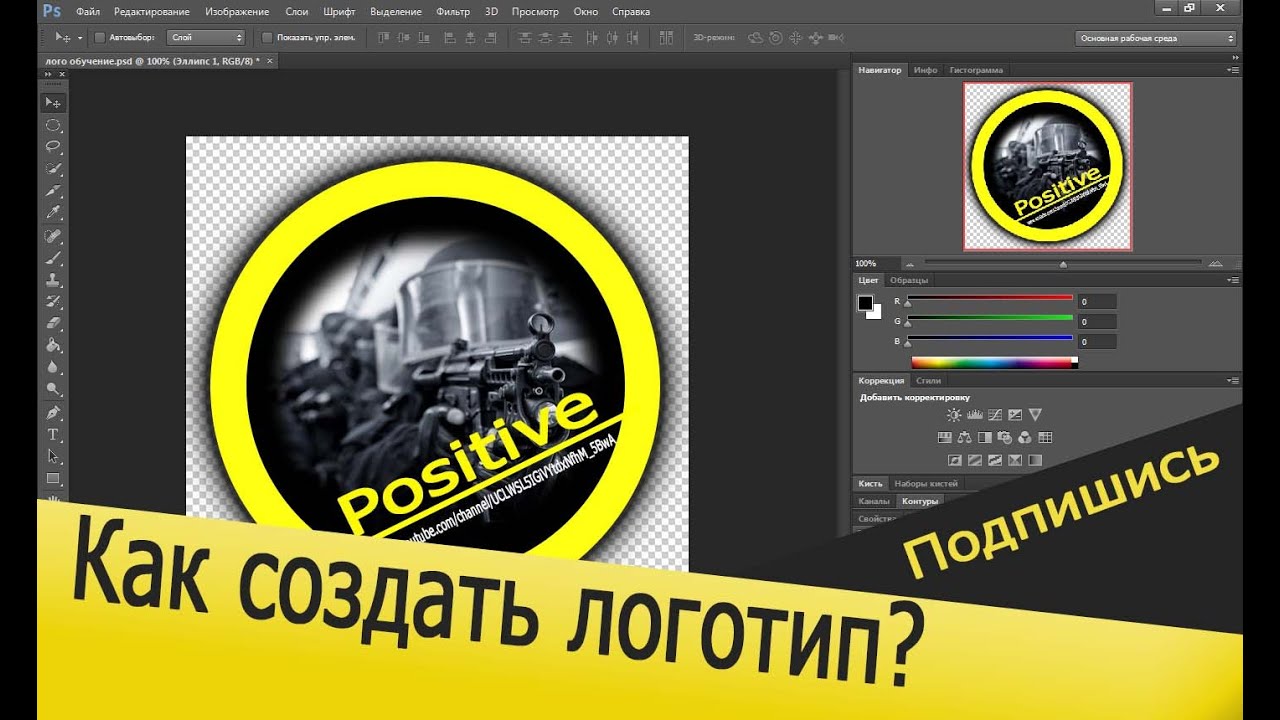
Task: Open the Коррекция panel flyout menu
Action: point(1233,380)
